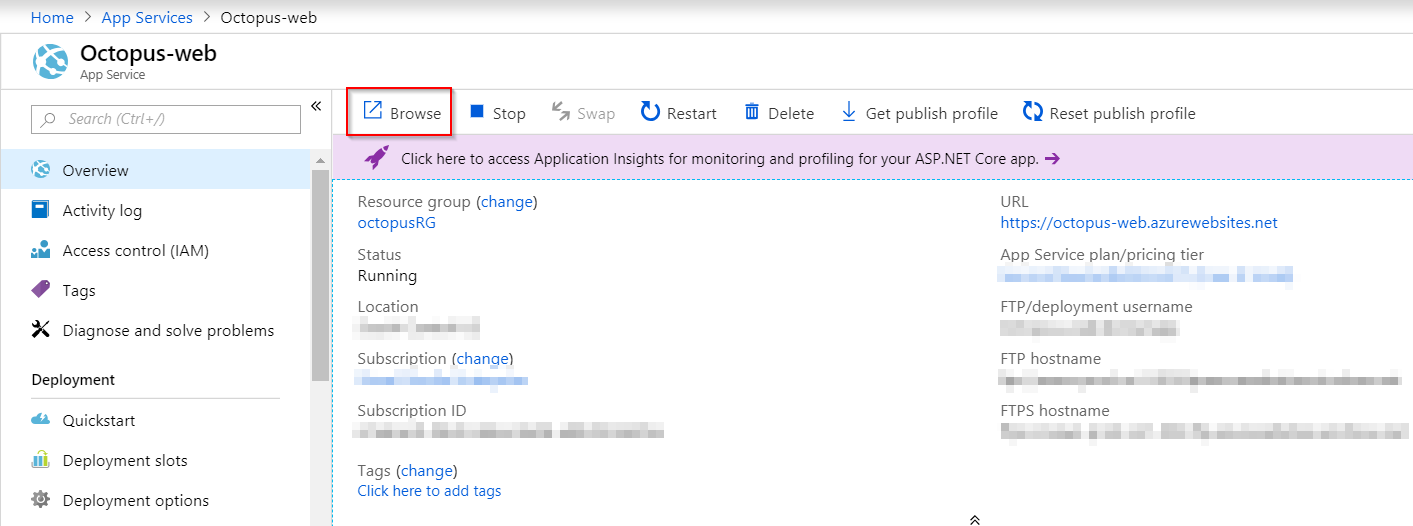This screenshot has width=1413, height=526.
Task: Click the Subscription ID label
Action: [x=412, y=410]
